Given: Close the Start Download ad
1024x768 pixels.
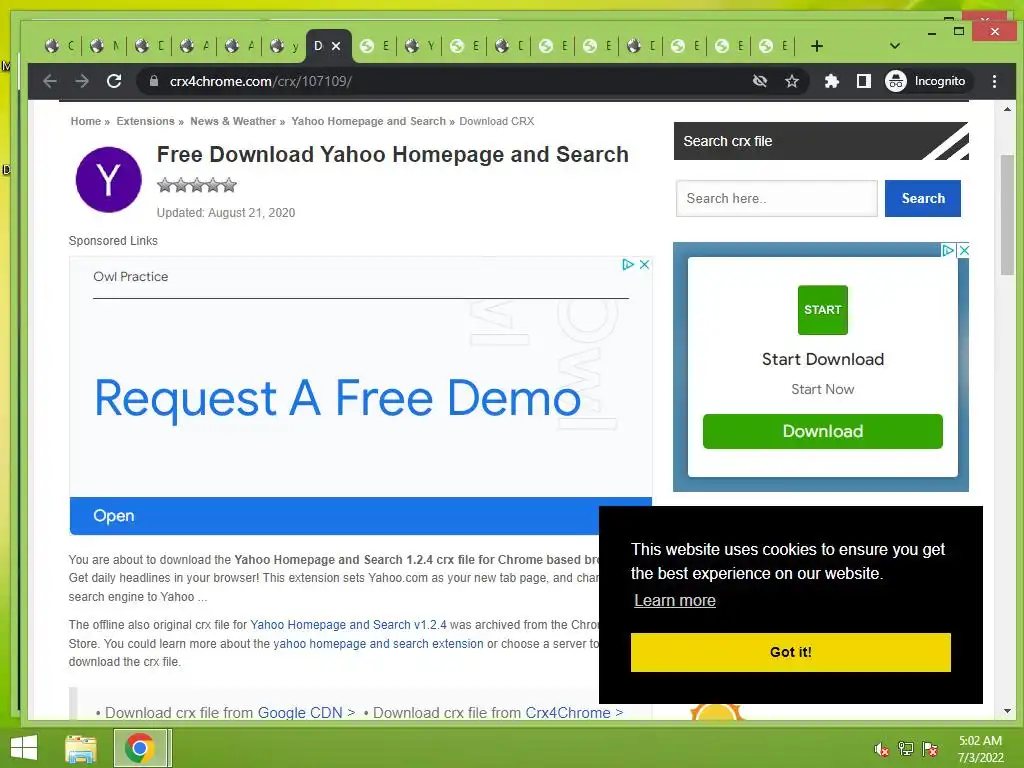Looking at the screenshot, I should click(x=963, y=250).
